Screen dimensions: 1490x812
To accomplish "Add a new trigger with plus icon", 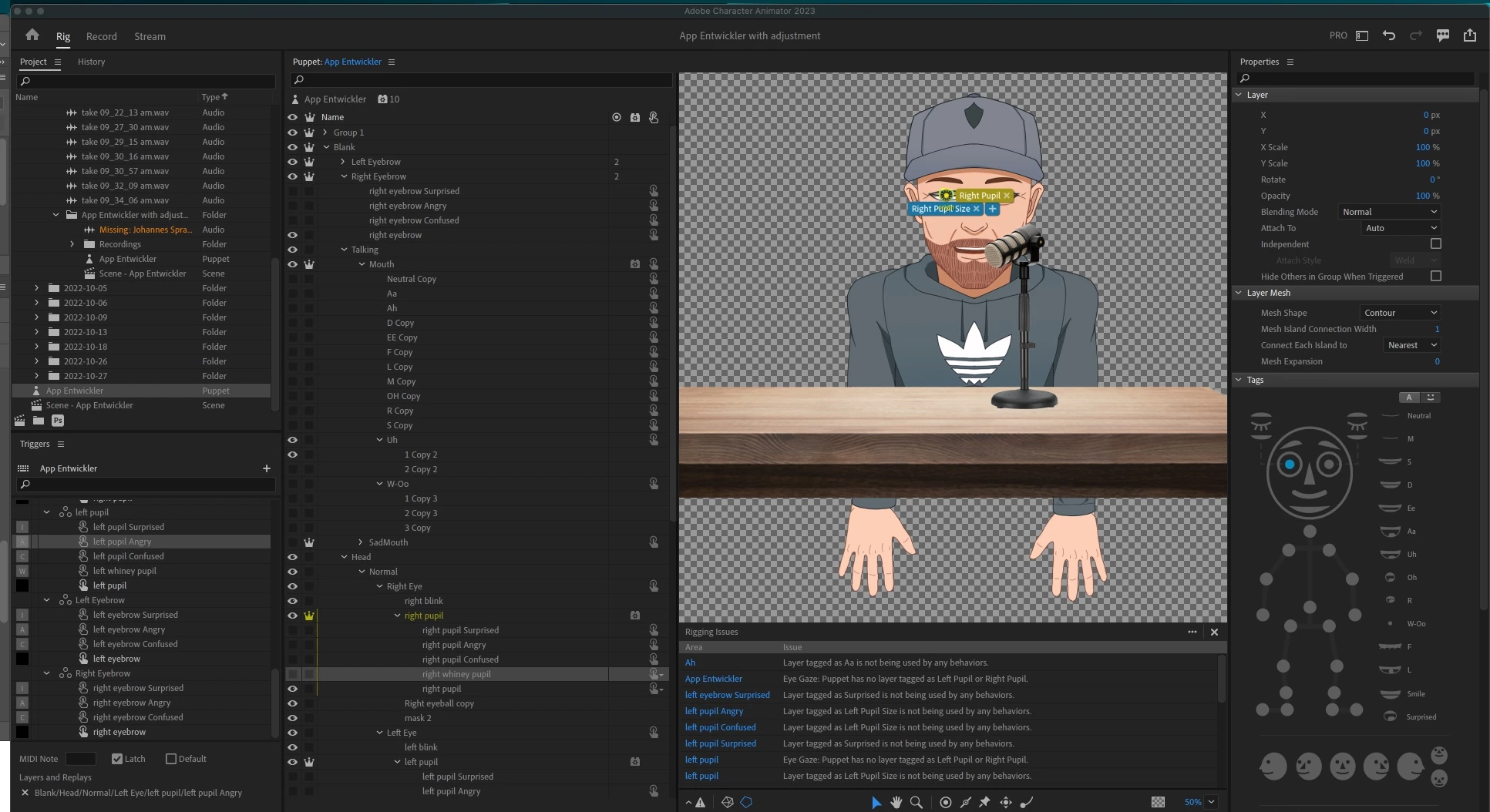I will coord(267,468).
